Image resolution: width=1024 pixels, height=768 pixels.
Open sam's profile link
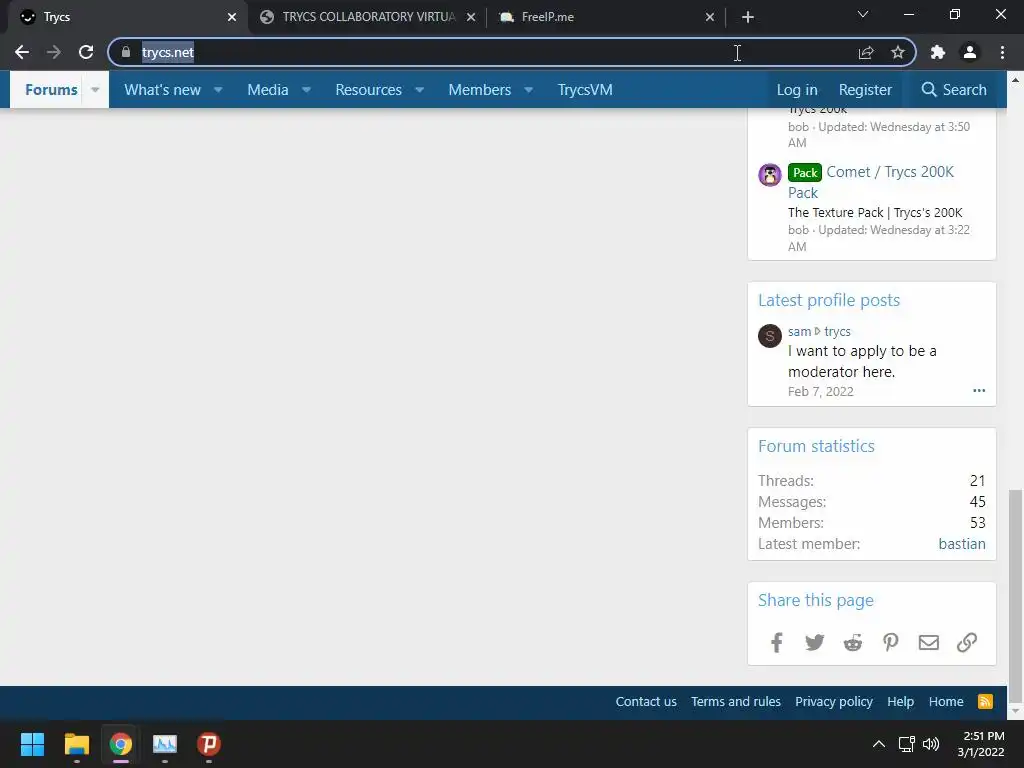click(799, 332)
